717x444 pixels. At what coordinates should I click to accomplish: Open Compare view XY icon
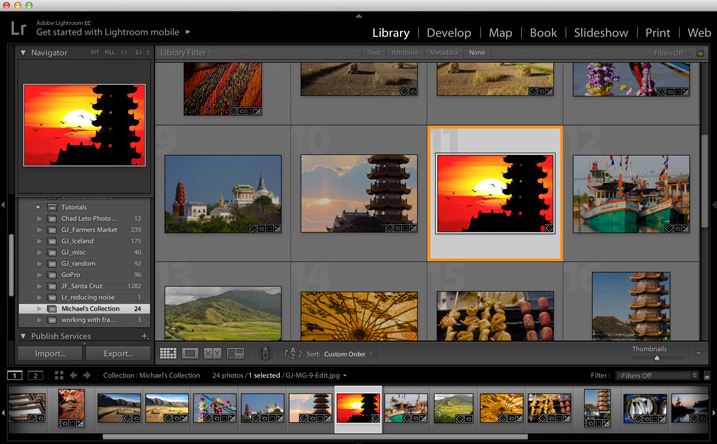coord(212,353)
